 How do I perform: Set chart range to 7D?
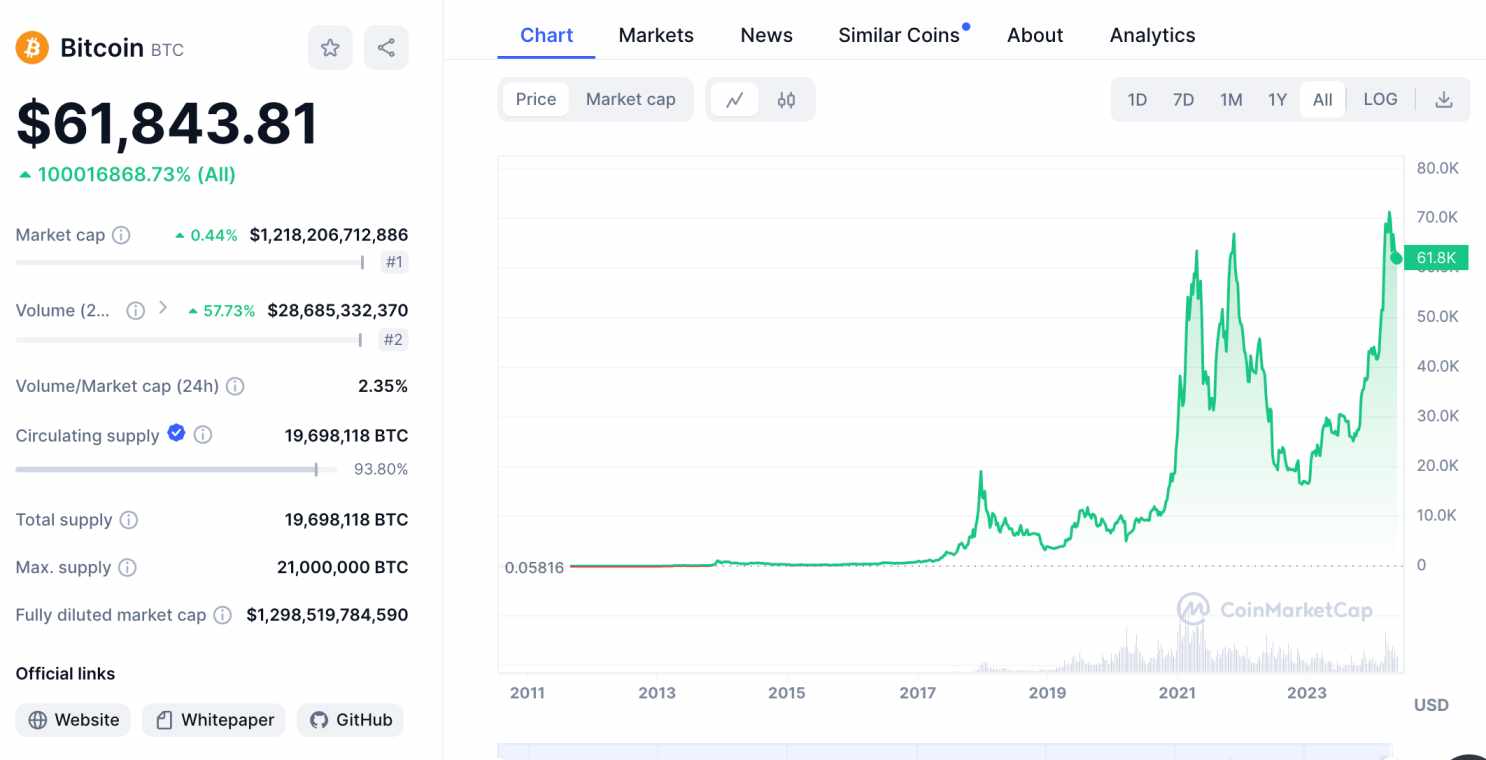coord(1183,99)
